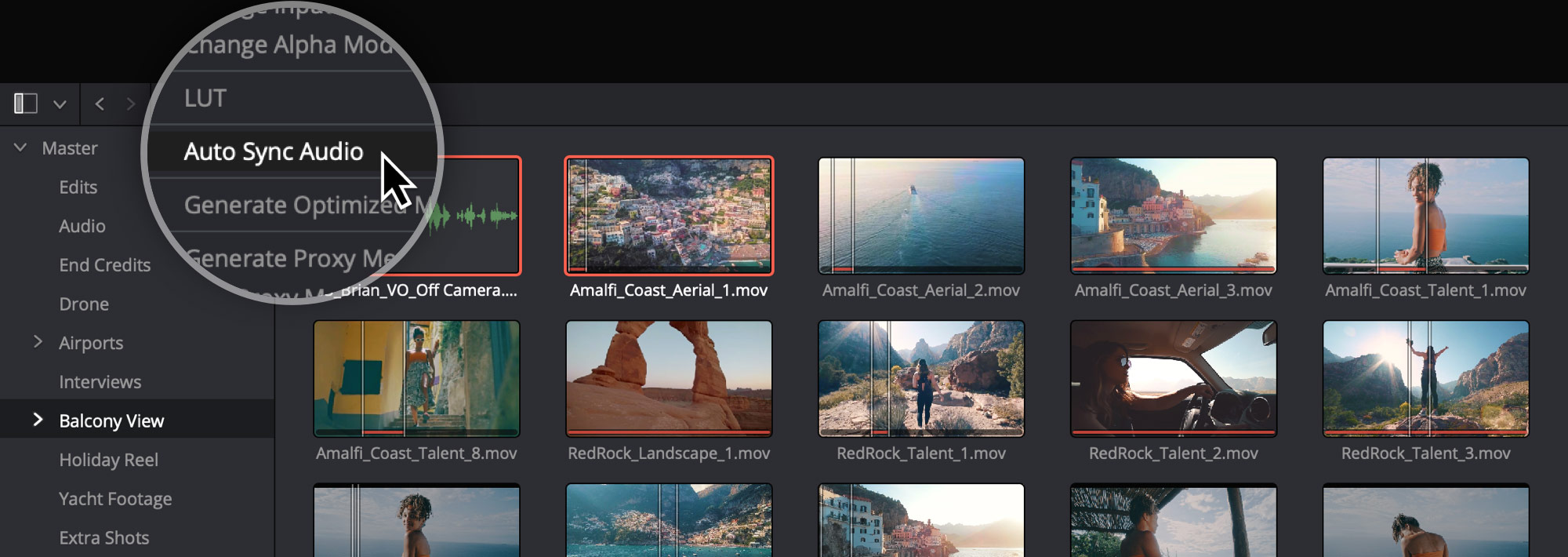Open the Interviews bin
This screenshot has width=1568, height=557.
100,382
